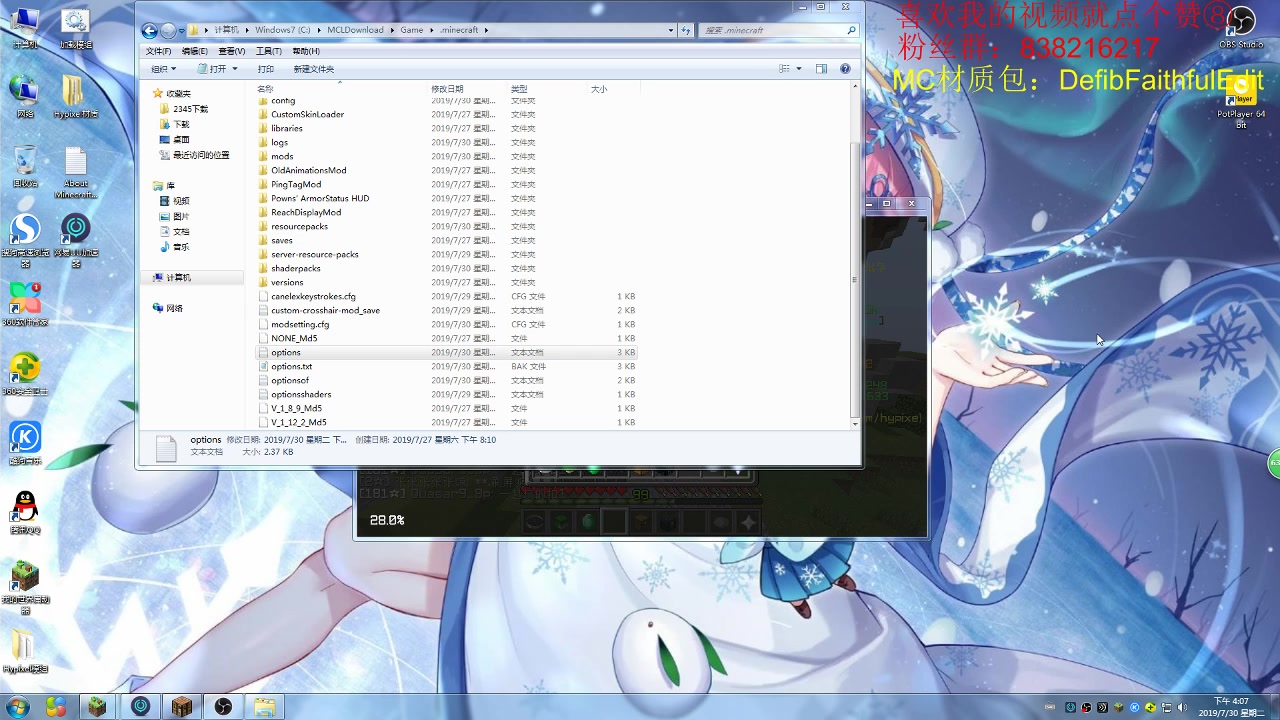Click the Windows7 (C:) breadcrumb segment
The height and width of the screenshot is (720, 1280).
[283, 30]
